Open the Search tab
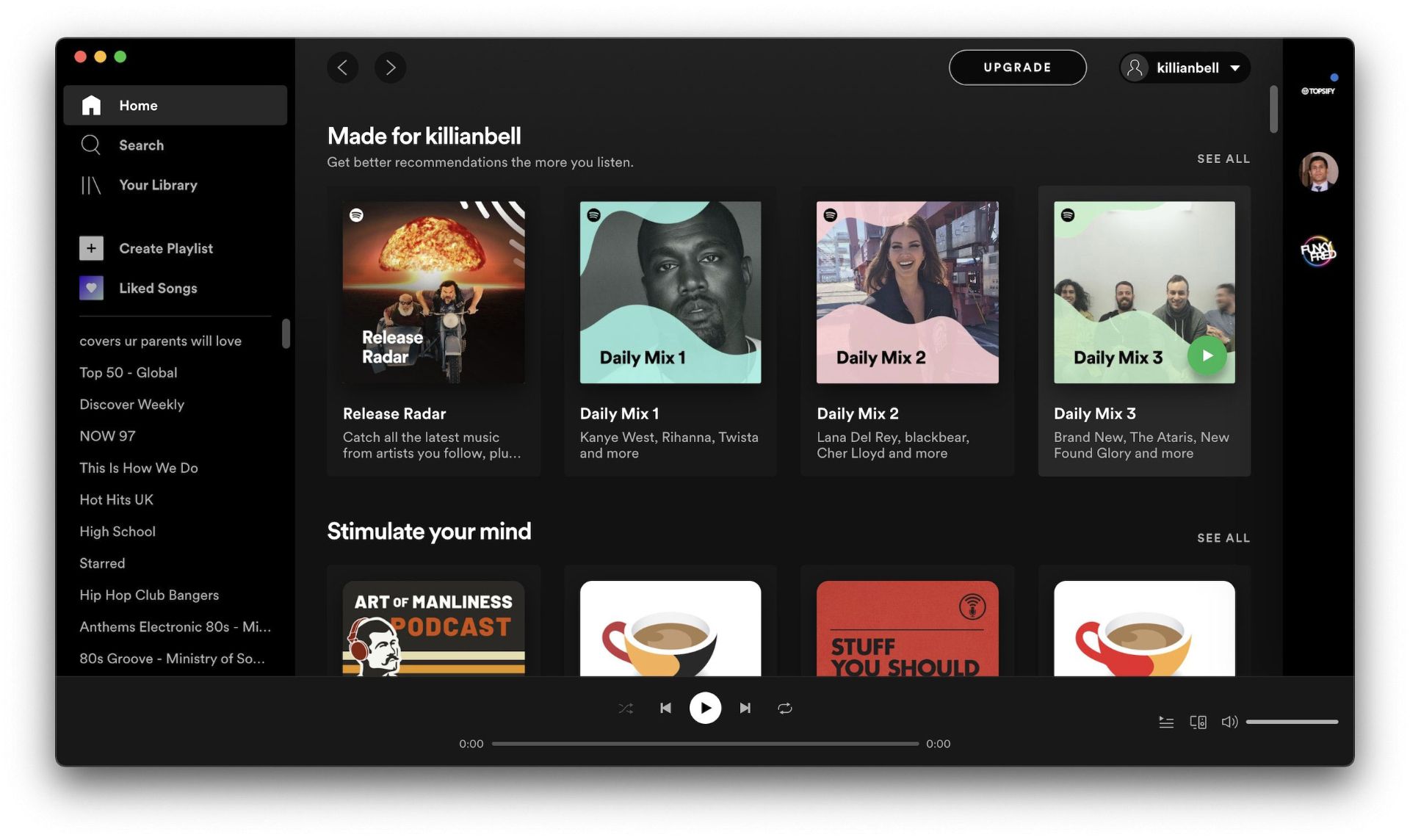 click(x=141, y=145)
